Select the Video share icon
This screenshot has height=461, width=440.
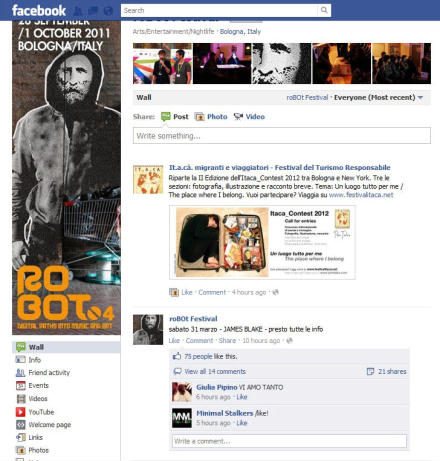[x=238, y=116]
